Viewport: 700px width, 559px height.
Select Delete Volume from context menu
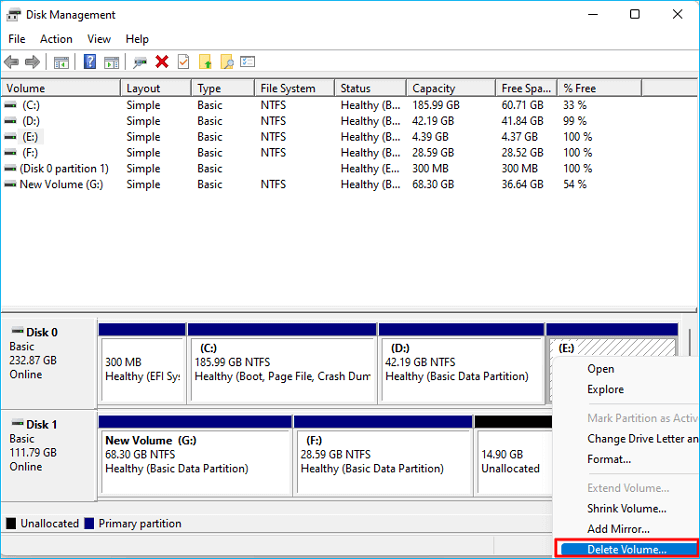(626, 550)
